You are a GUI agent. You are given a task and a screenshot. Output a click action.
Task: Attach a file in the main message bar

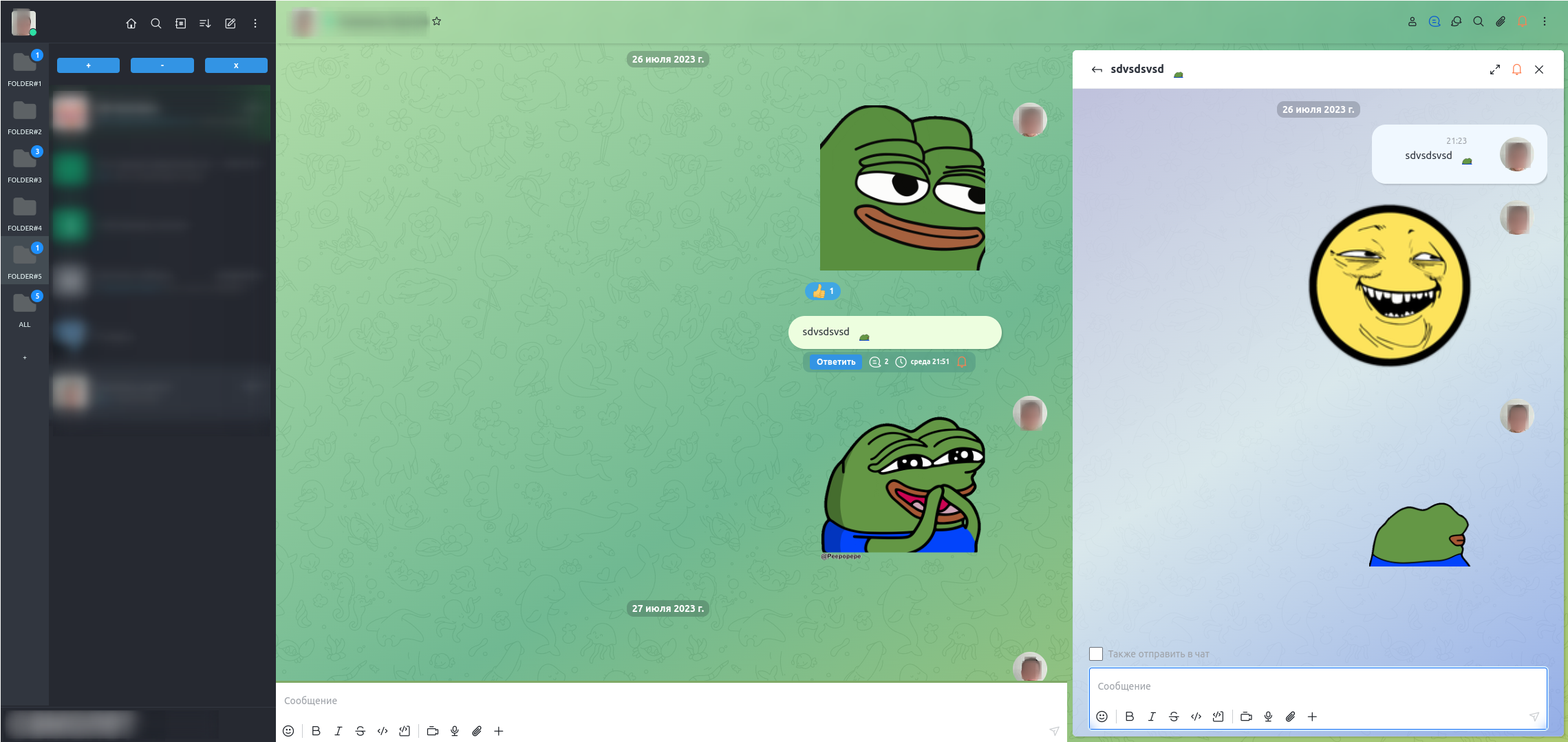477,731
